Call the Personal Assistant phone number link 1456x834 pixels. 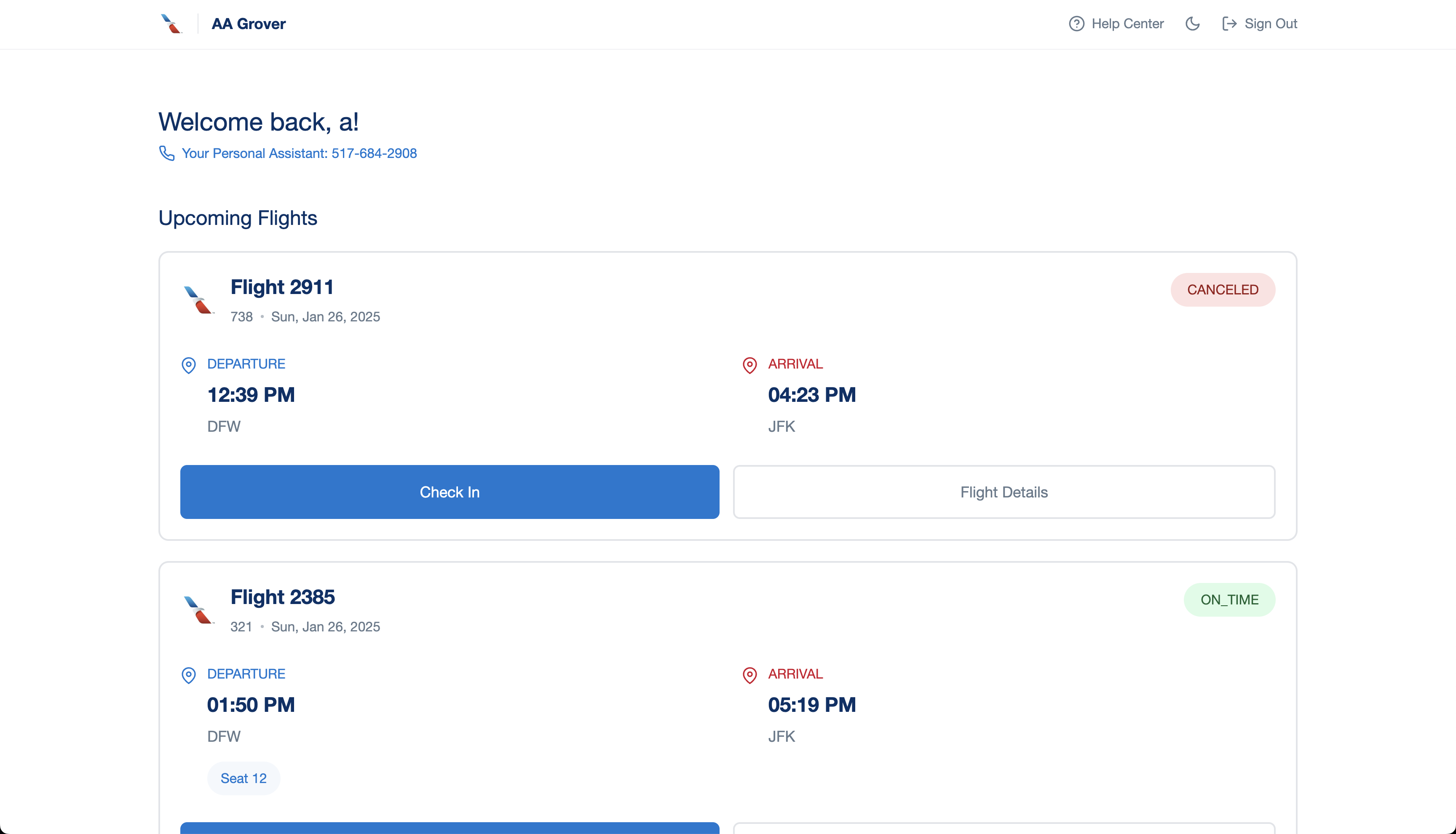click(x=299, y=153)
